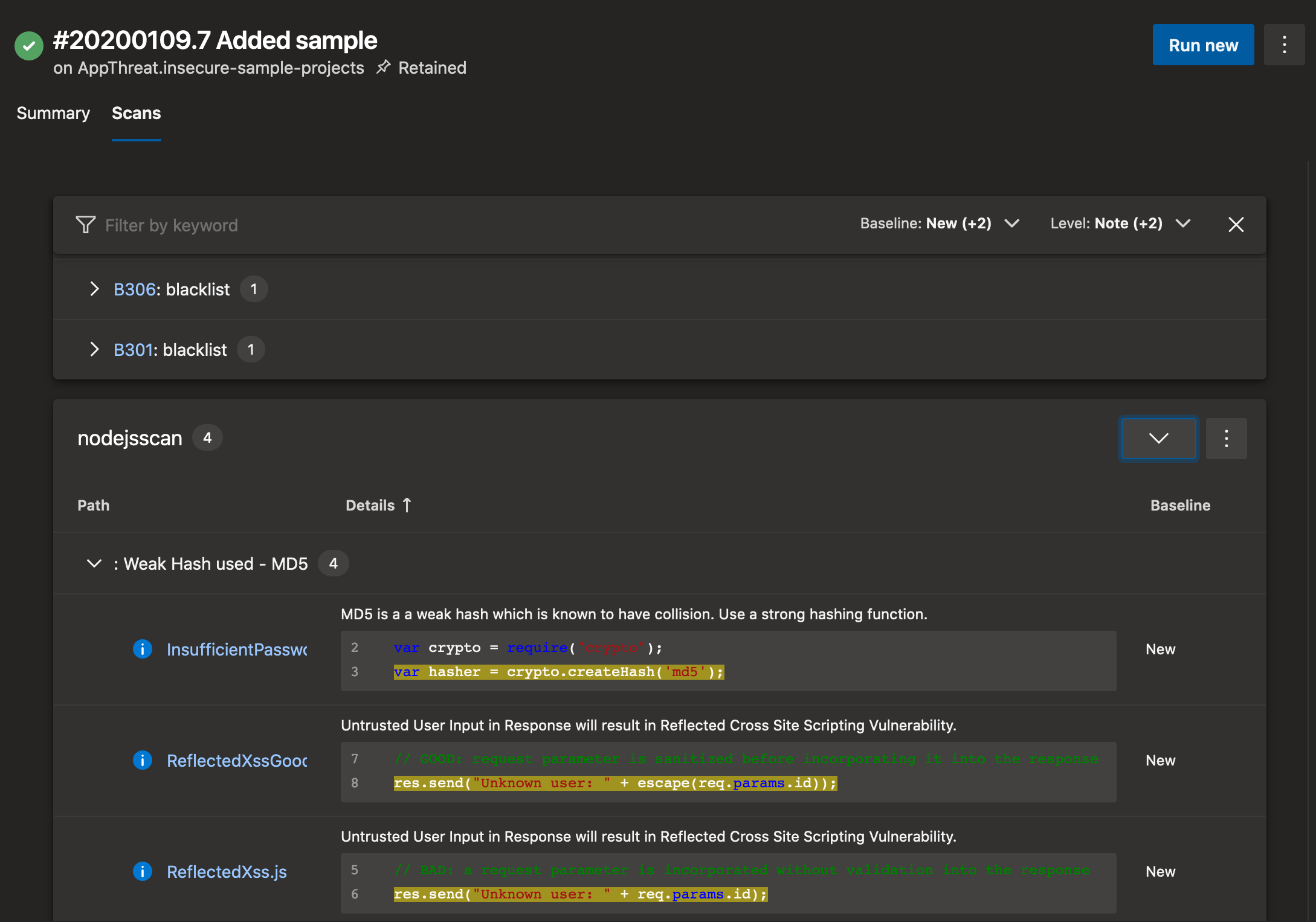The image size is (1316, 922).
Task: Click info icon beside ReflectedXss.js result
Action: pyautogui.click(x=143, y=871)
